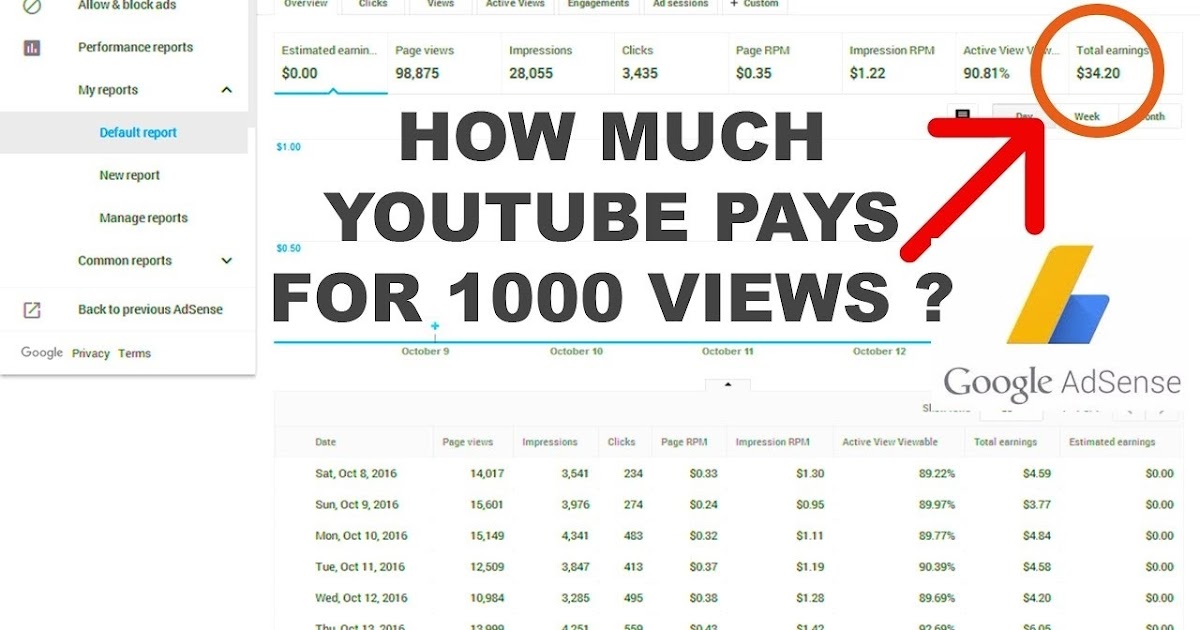
Task: Sort table by Active View Viewable header
Action: (890, 442)
